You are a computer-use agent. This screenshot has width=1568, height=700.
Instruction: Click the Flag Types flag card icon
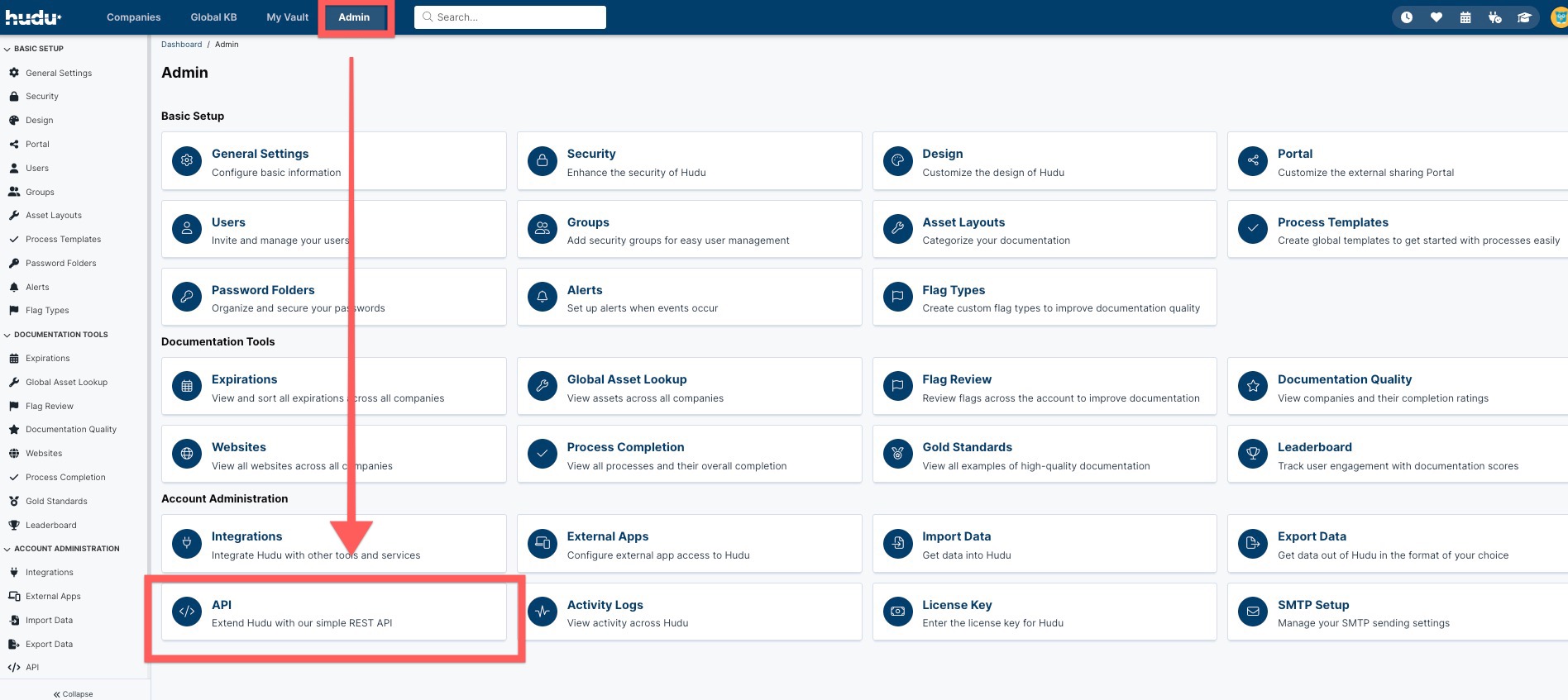pos(897,297)
